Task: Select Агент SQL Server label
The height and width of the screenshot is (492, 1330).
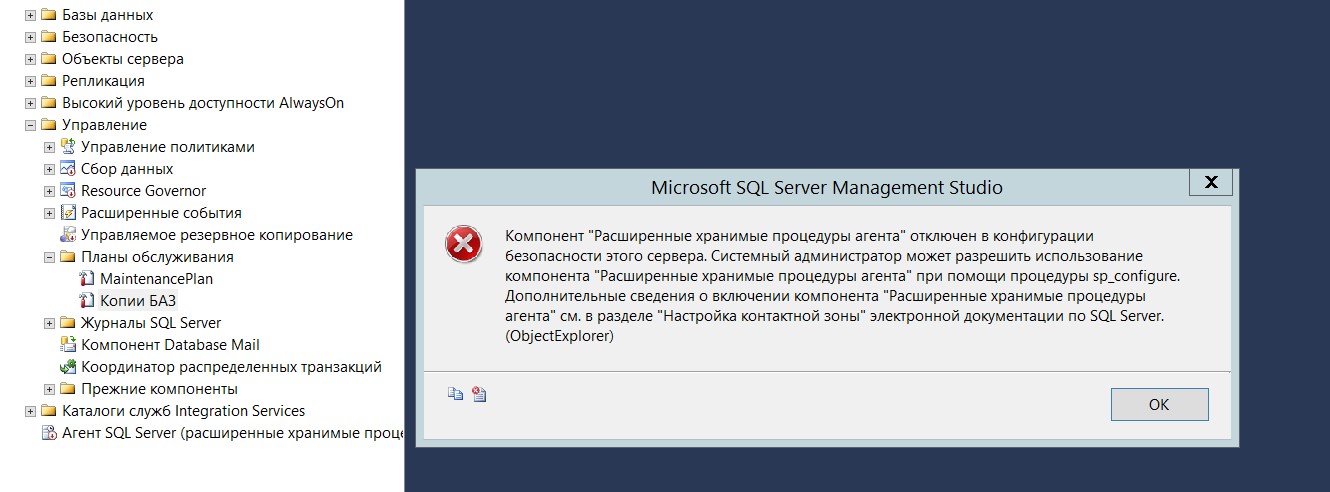Action: 232,433
